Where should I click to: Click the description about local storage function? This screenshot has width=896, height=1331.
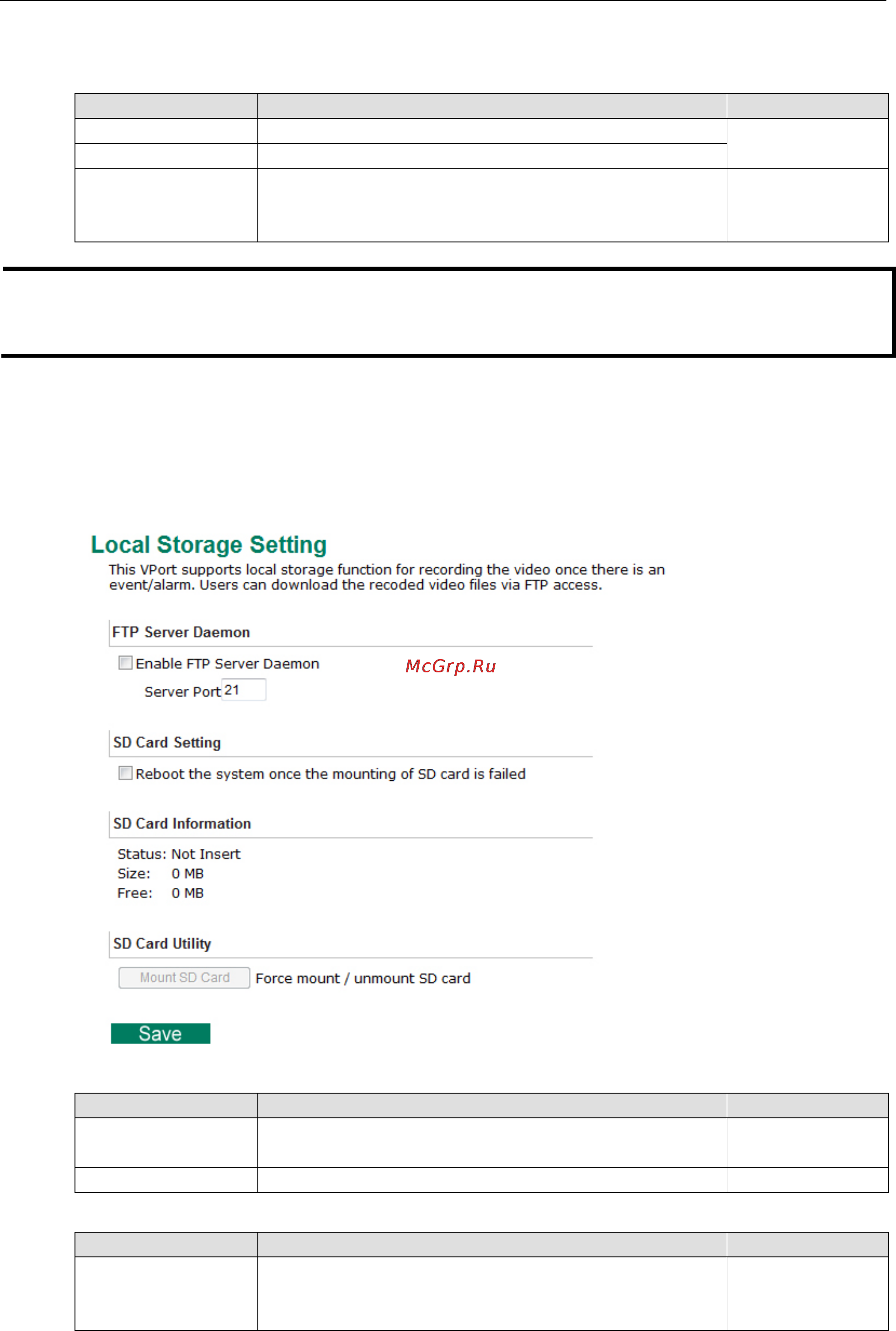[x=387, y=577]
